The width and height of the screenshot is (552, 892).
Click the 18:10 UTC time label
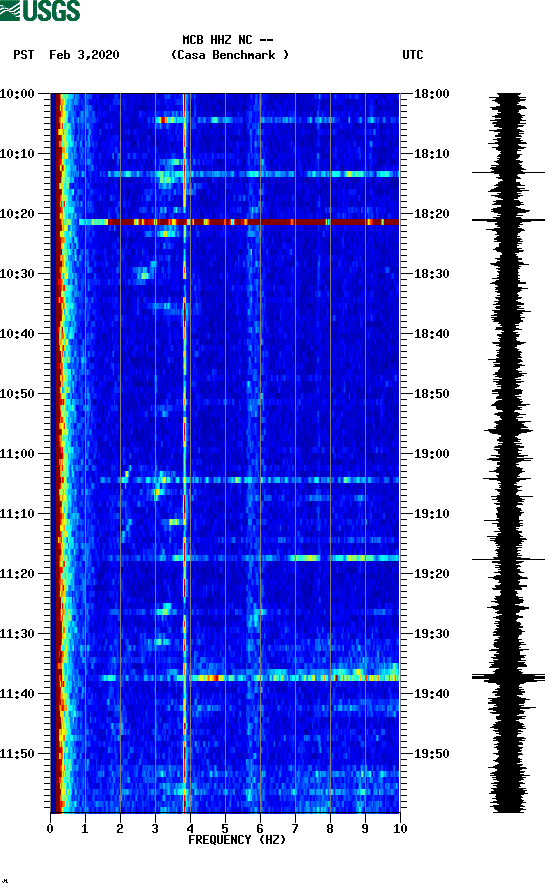(432, 154)
